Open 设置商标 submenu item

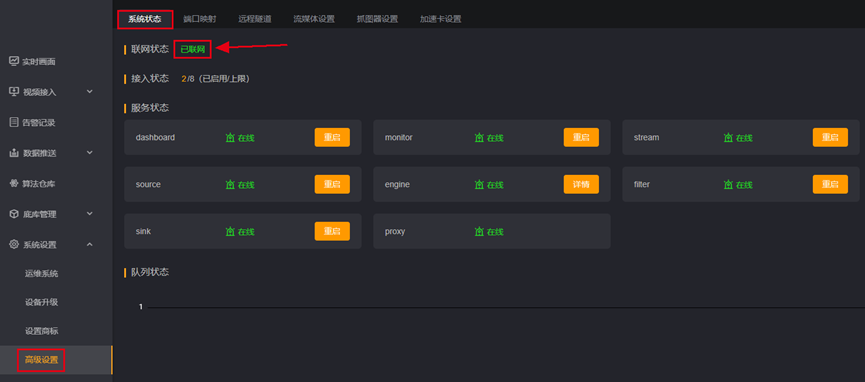click(41, 331)
